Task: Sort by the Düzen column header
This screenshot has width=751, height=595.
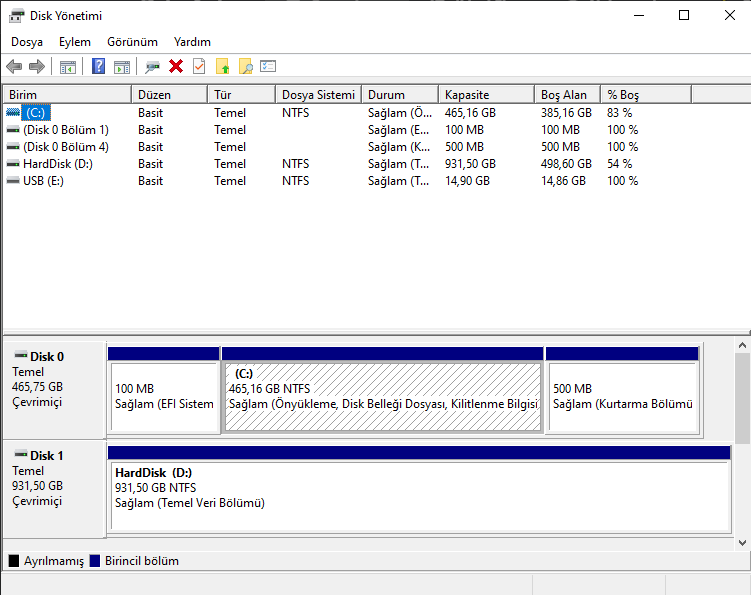Action: (170, 94)
